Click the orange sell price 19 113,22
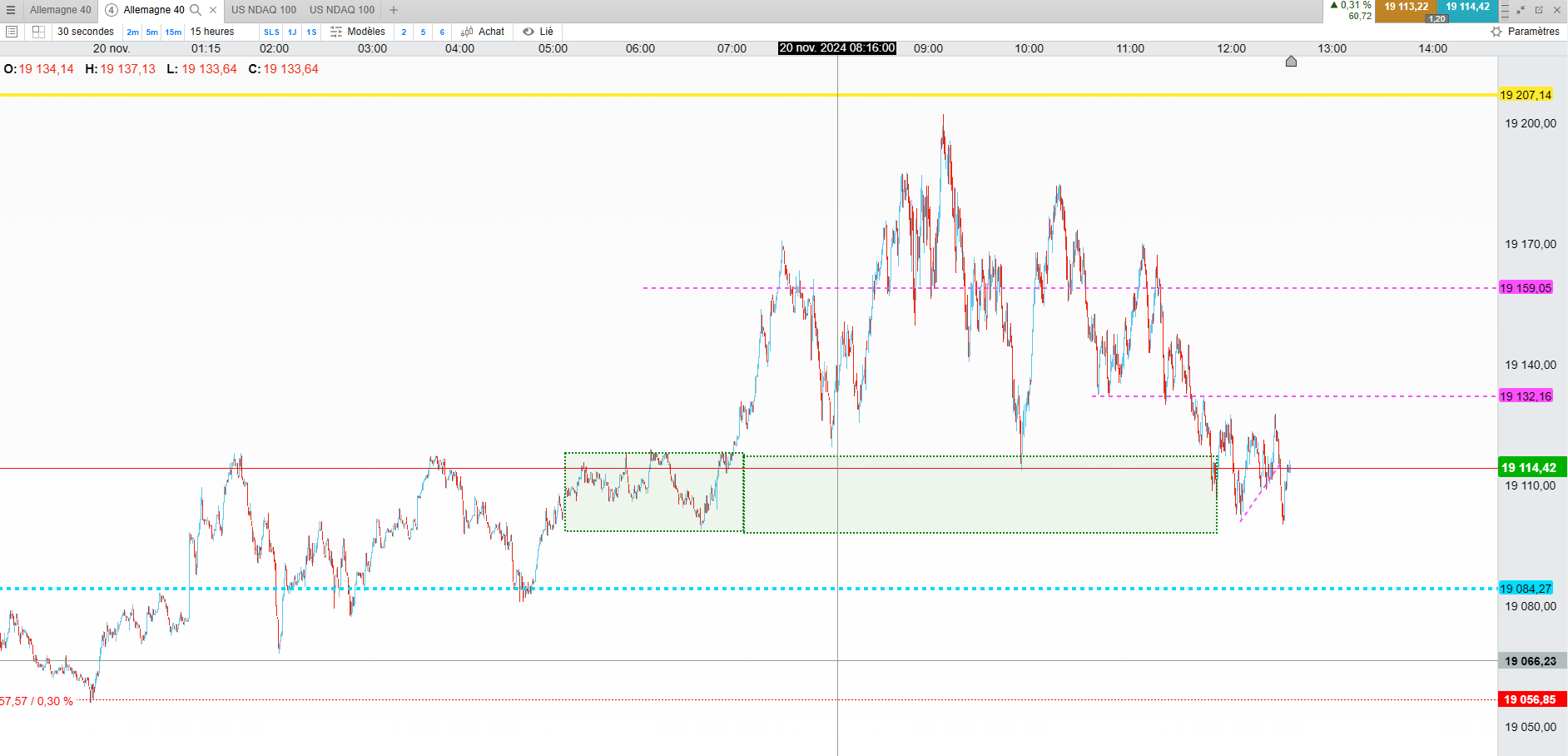The image size is (1568, 756). pos(1406,7)
